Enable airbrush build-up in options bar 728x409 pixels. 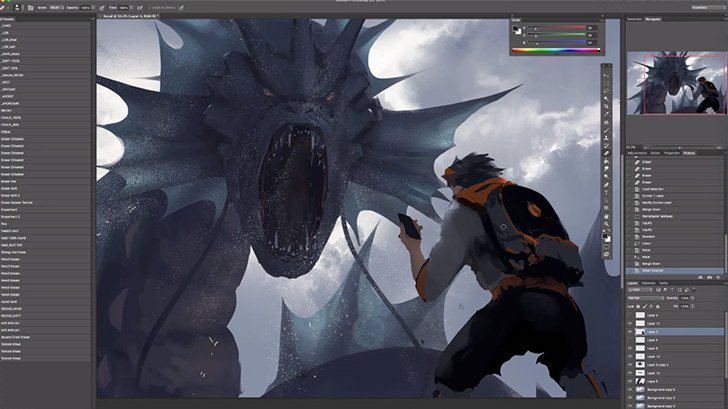click(140, 7)
